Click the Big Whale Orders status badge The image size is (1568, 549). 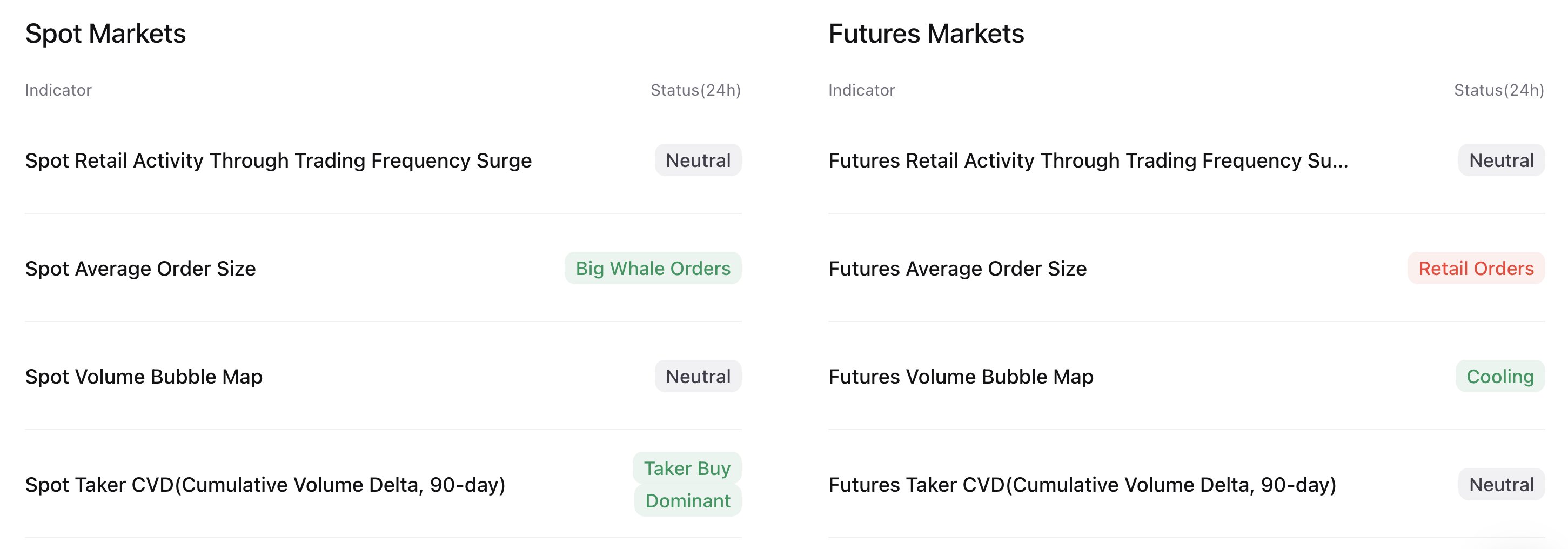tap(653, 269)
